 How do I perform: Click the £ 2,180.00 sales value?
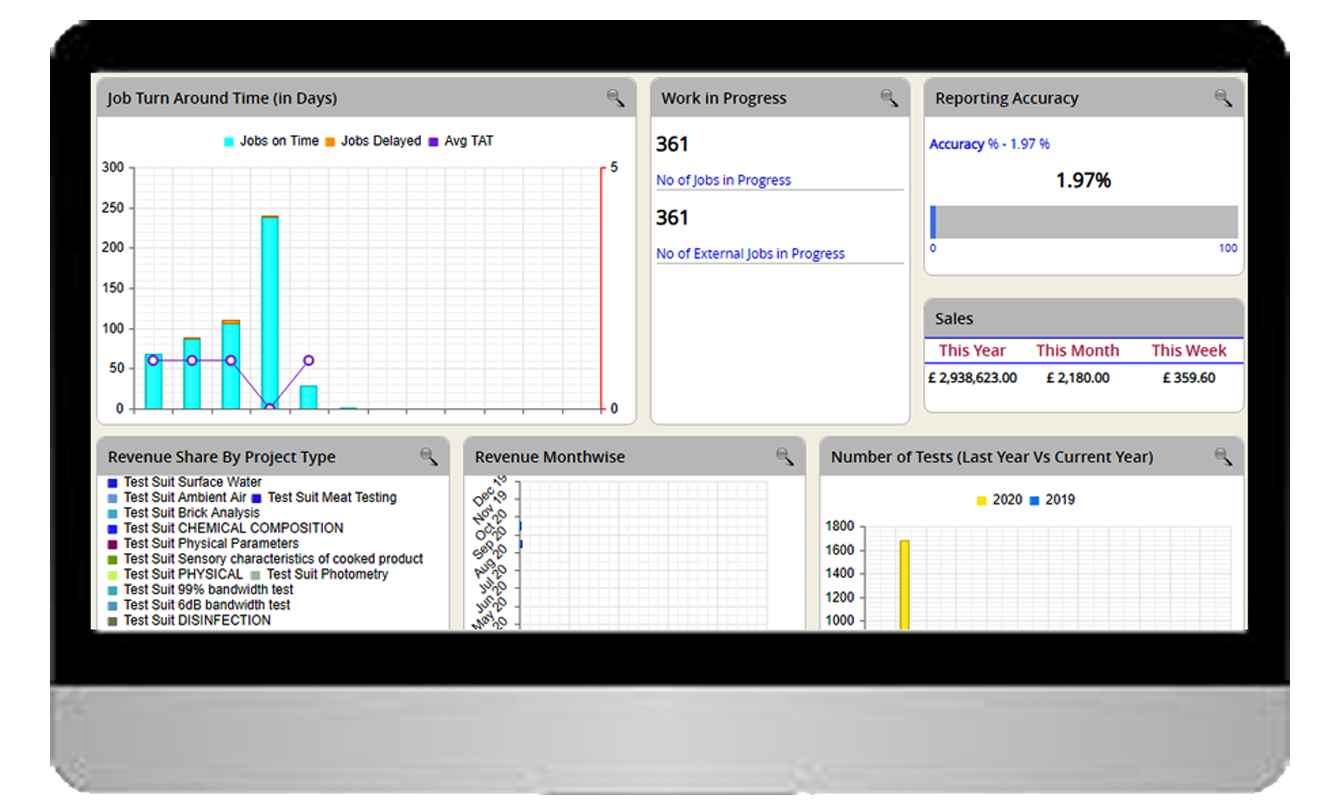[x=1077, y=378]
